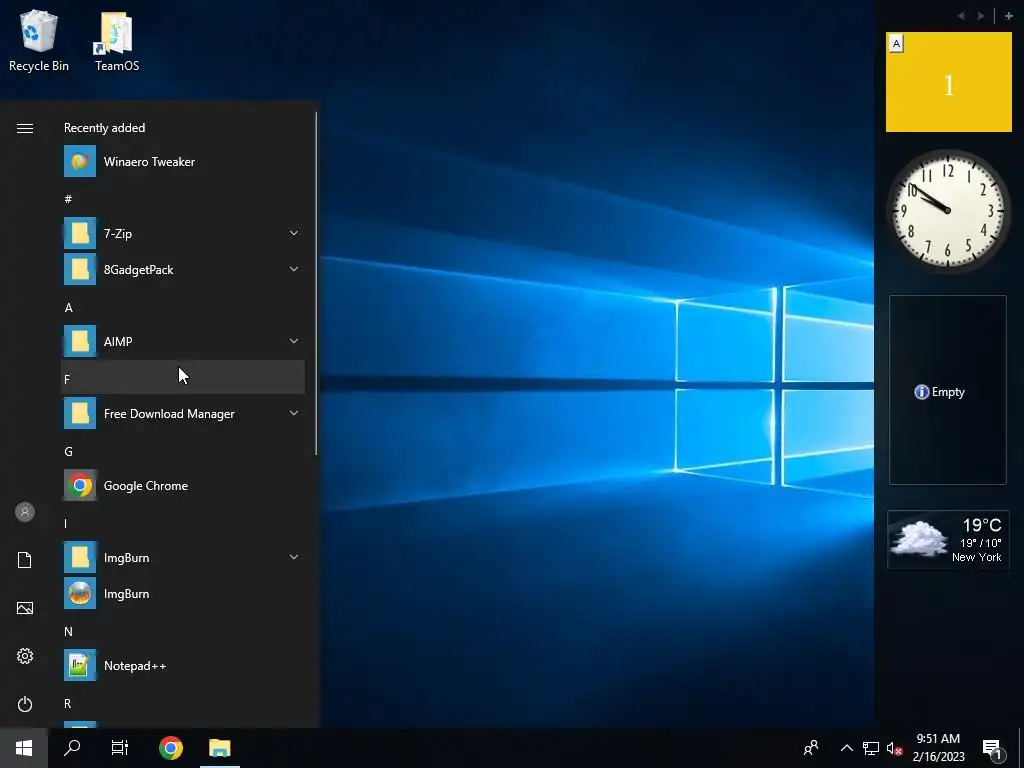Viewport: 1024px width, 768px height.
Task: Click the yellow sticky note gadget
Action: coord(949,82)
